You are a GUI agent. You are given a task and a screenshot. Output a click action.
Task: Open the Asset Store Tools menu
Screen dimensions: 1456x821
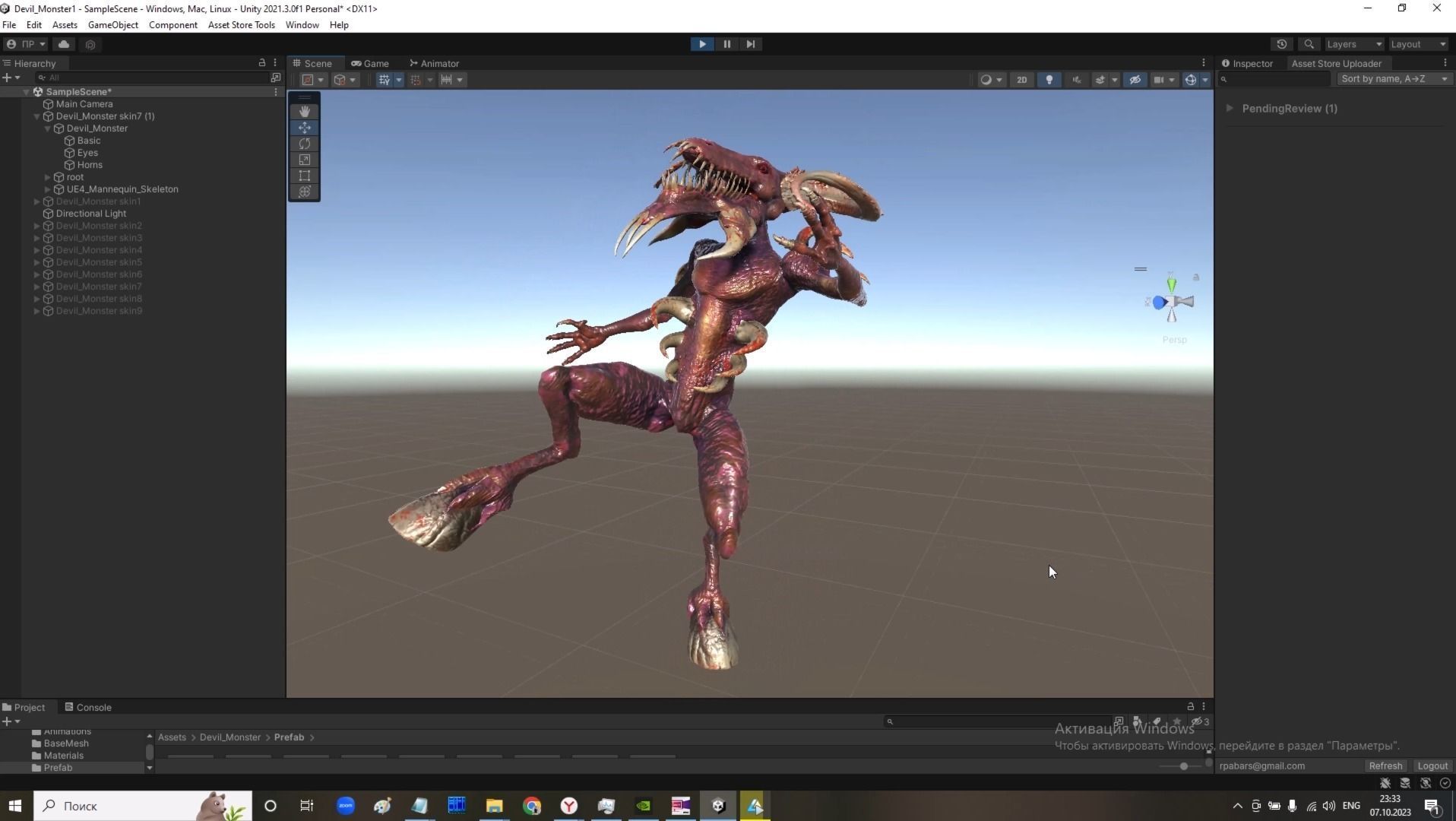click(241, 25)
